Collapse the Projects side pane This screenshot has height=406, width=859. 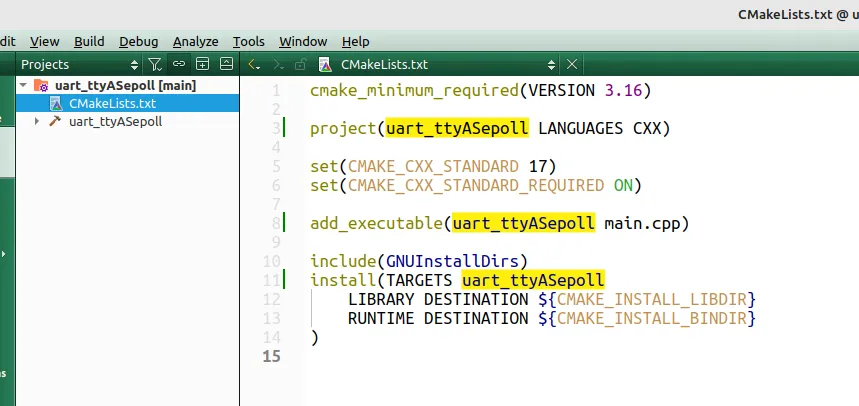[226, 64]
